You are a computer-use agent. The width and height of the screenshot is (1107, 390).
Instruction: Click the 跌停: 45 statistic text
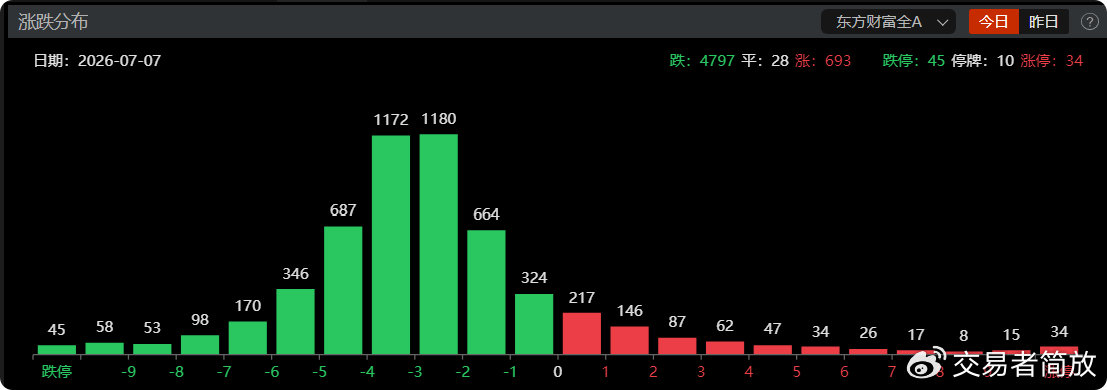coord(914,61)
